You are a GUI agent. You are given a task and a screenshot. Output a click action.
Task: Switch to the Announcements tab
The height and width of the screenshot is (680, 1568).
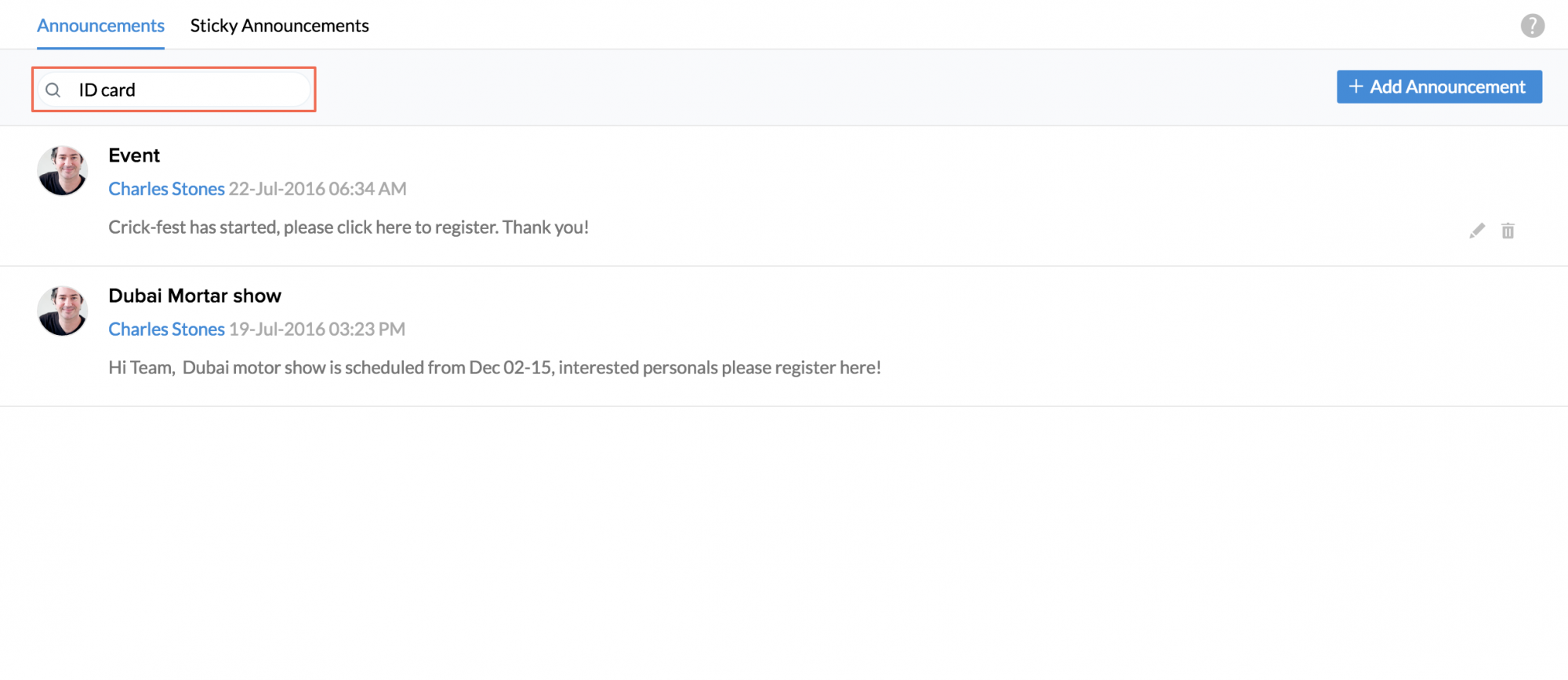tap(100, 26)
